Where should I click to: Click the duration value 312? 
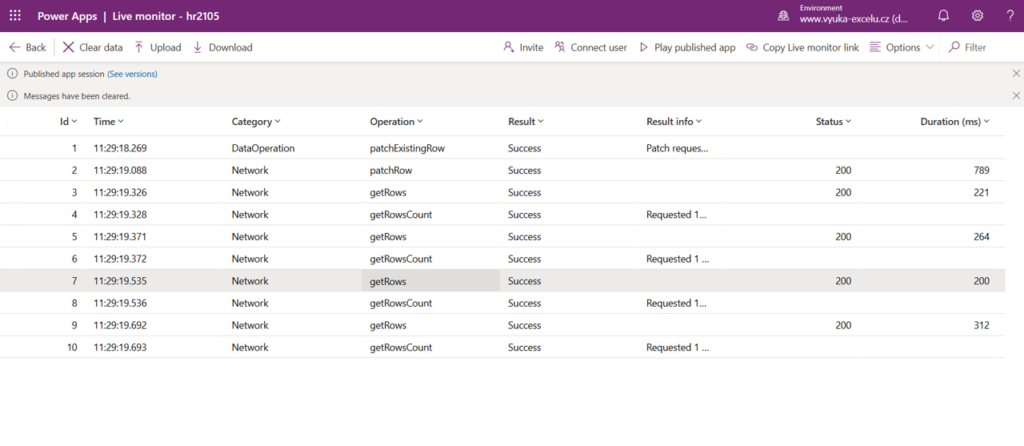point(981,325)
